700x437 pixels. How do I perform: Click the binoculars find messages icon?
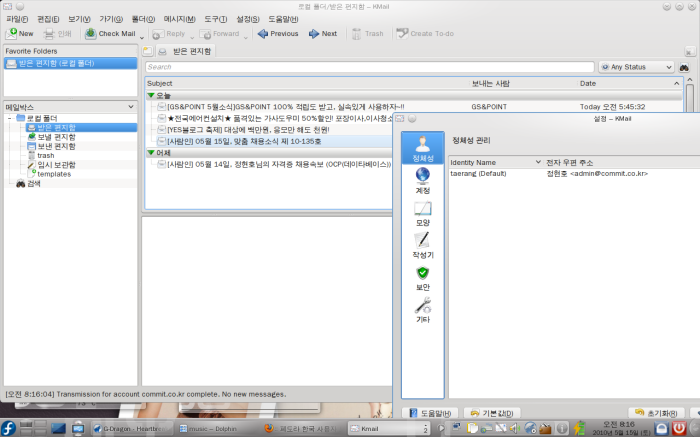pos(684,67)
